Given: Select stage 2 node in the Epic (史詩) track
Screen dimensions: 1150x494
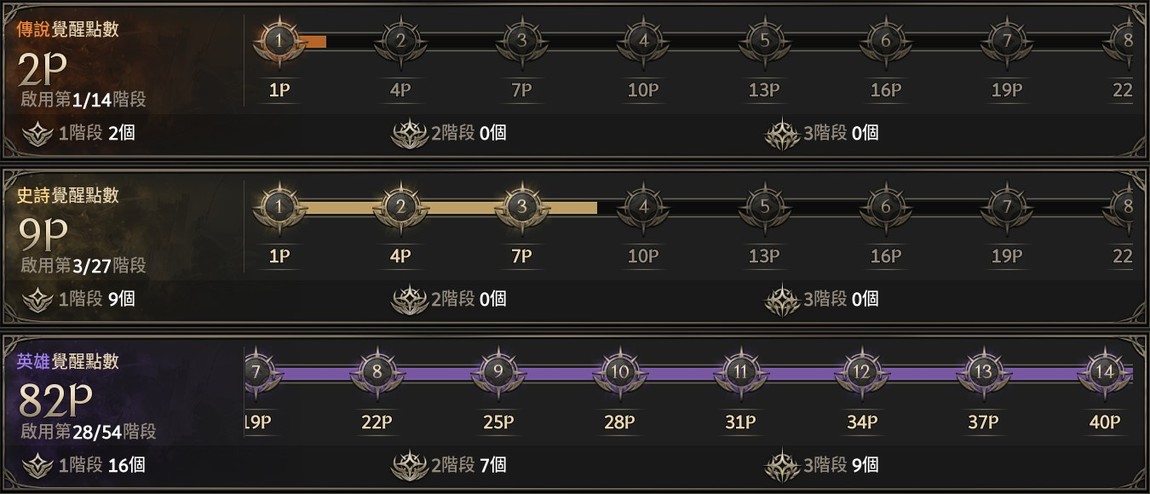Looking at the screenshot, I should [400, 207].
